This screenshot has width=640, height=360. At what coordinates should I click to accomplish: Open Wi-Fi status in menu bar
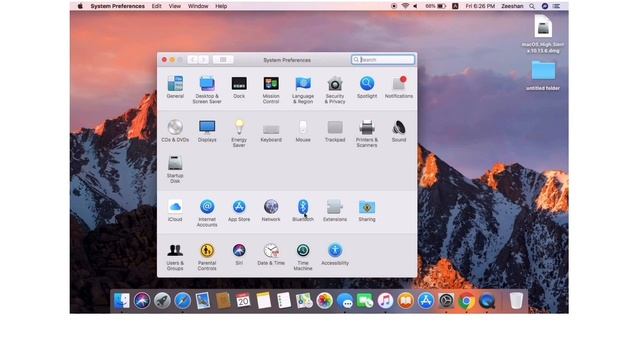point(405,6)
